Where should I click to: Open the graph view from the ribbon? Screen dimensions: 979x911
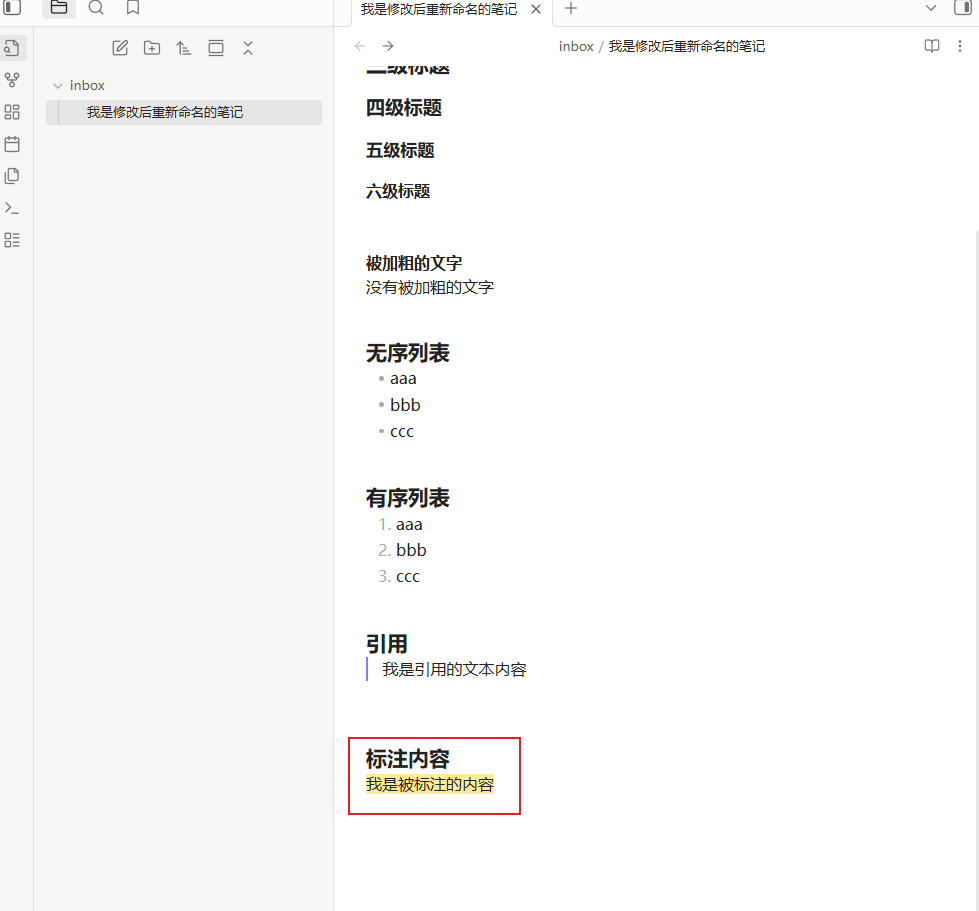click(x=12, y=80)
